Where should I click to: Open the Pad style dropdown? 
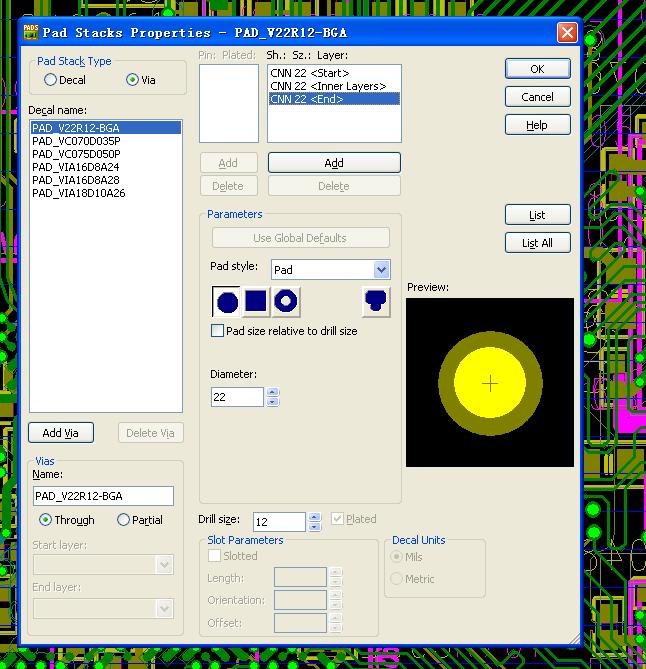coord(381,270)
